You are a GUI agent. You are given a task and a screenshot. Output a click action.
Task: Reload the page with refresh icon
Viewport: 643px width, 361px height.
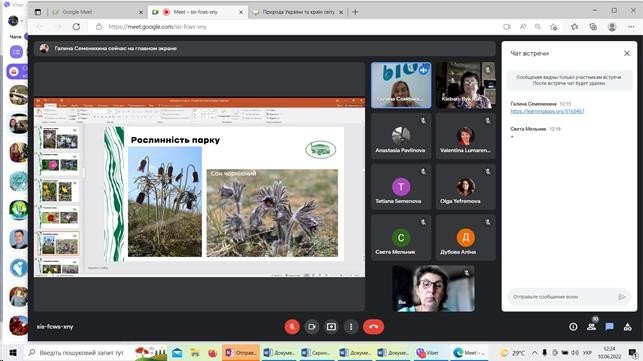pos(76,27)
